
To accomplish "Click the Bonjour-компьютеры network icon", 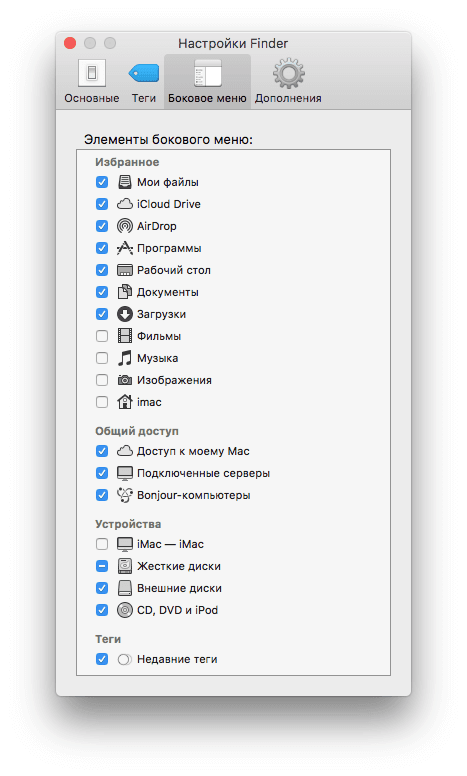I will [125, 495].
